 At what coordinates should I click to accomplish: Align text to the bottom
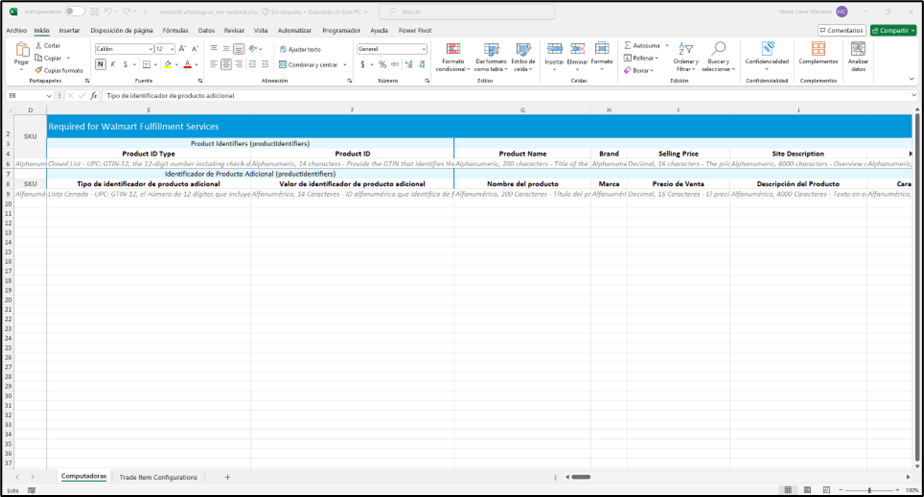[239, 49]
